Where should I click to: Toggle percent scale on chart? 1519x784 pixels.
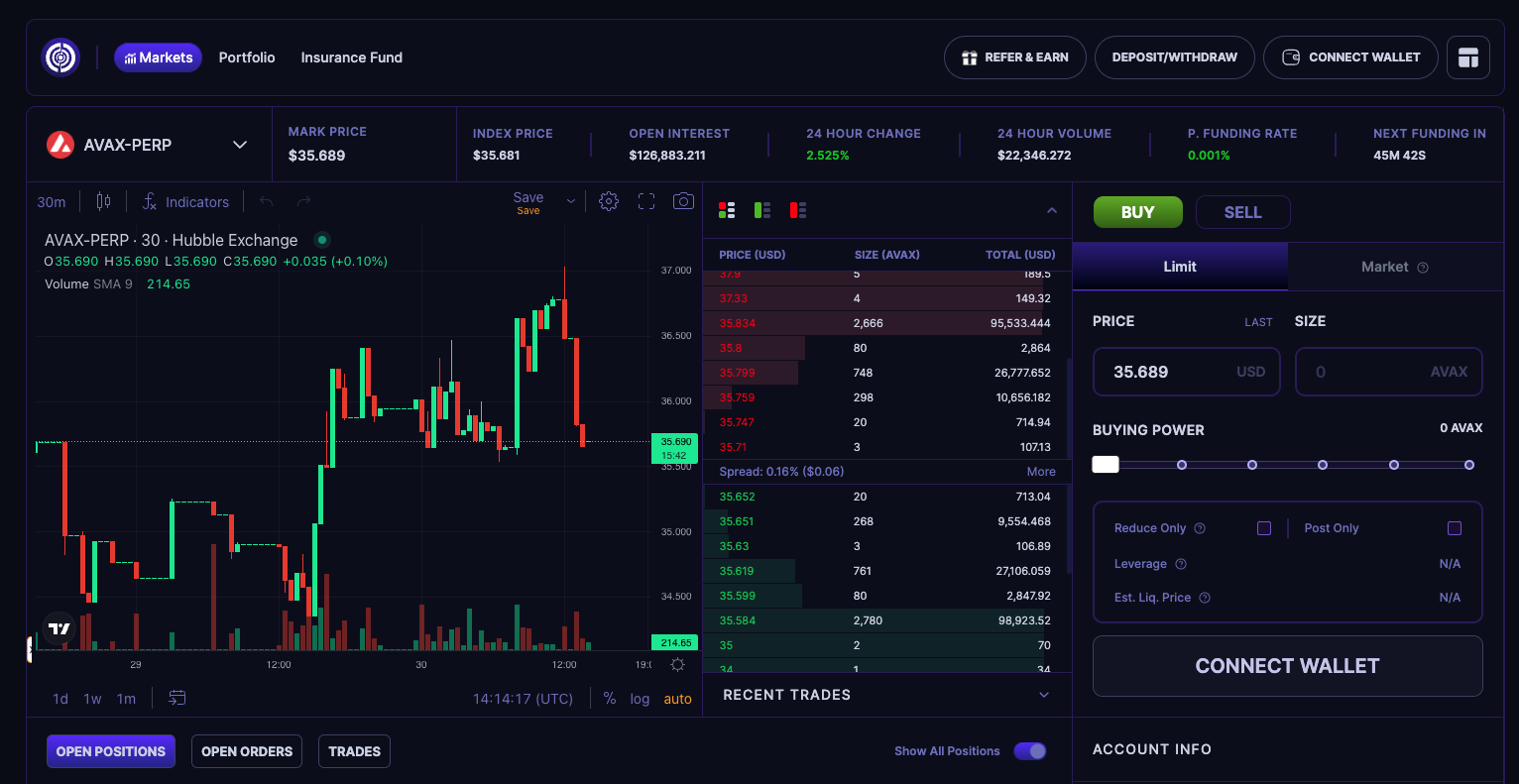(x=610, y=699)
